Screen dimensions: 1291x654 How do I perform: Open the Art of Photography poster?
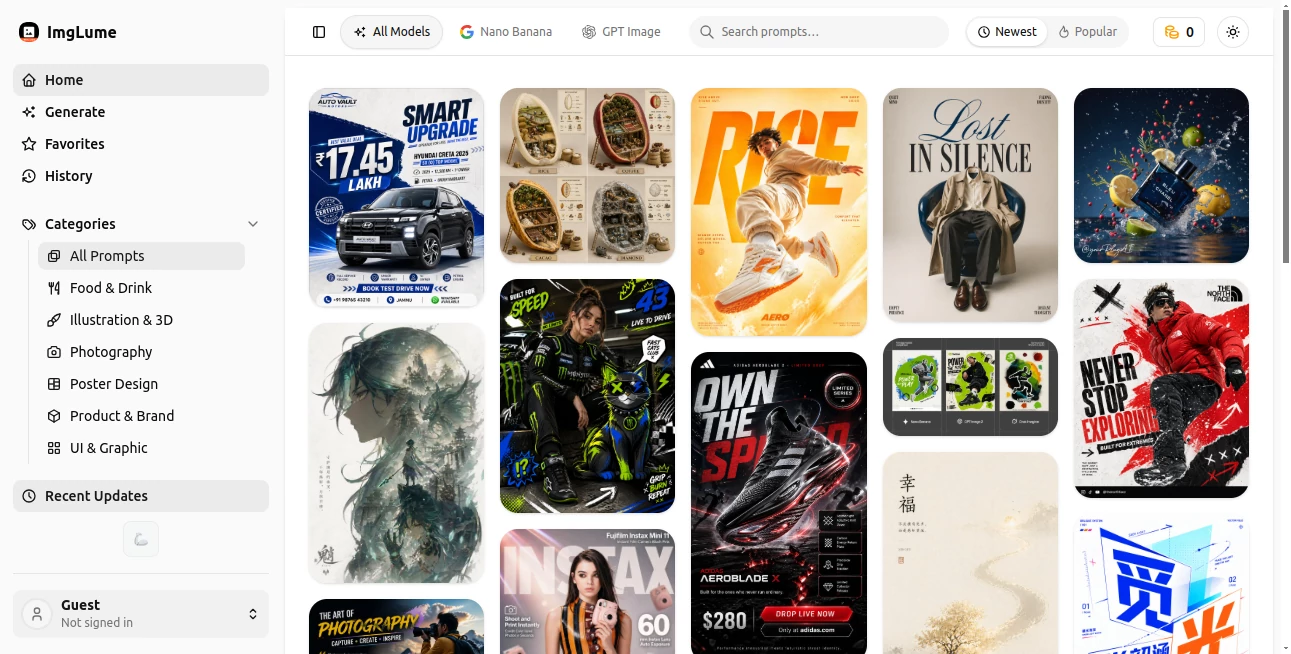[x=396, y=626]
